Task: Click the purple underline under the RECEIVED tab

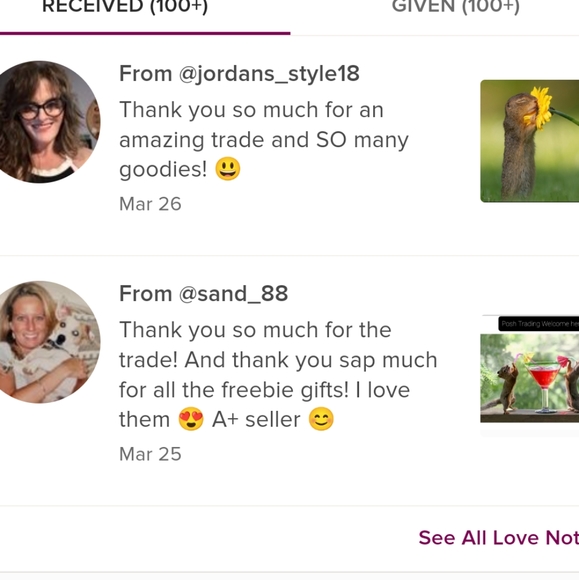Action: click(145, 33)
